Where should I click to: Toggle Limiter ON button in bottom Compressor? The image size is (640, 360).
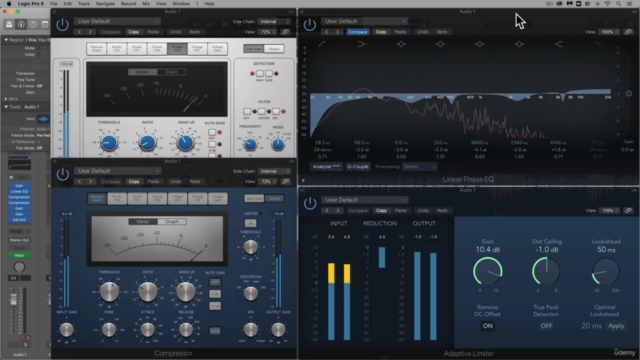250,223
